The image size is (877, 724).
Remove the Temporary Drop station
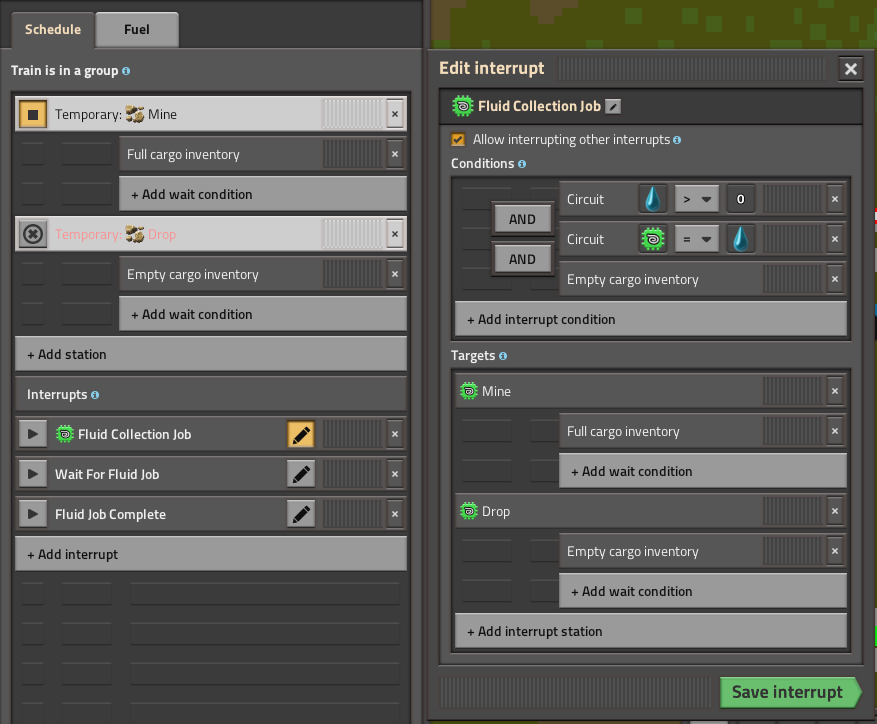pos(395,234)
